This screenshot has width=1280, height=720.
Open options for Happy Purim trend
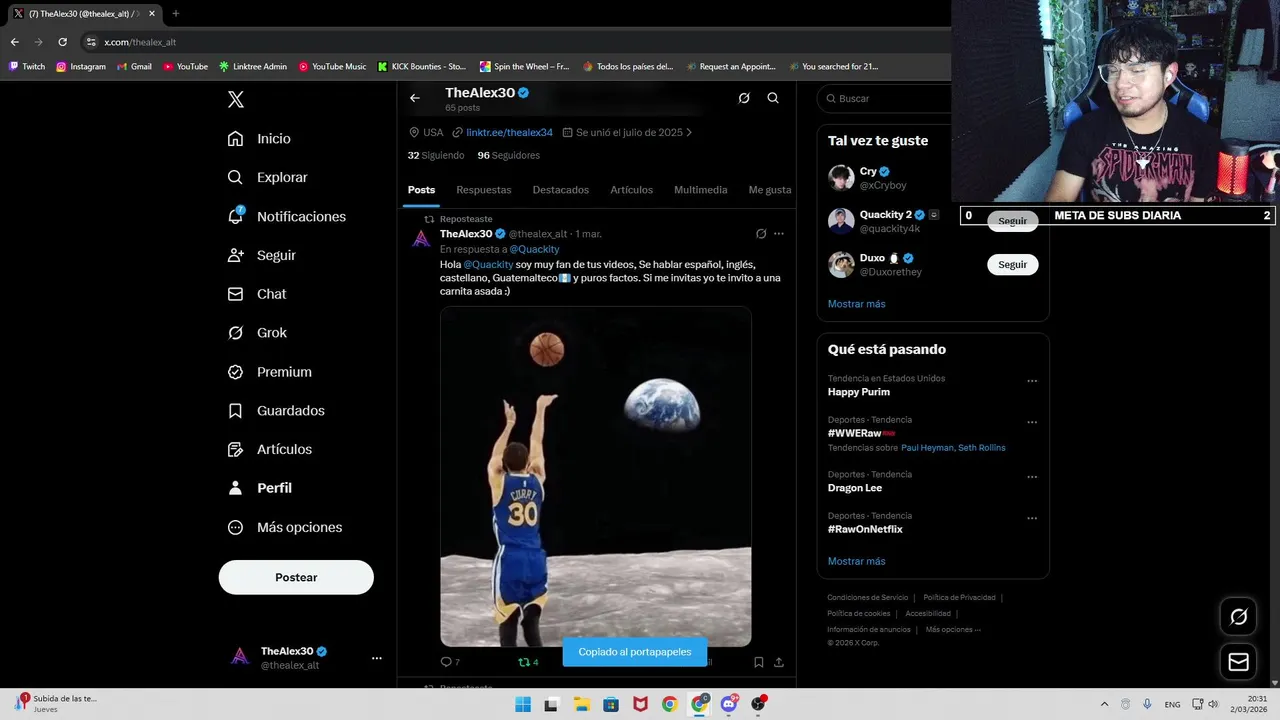1032,381
